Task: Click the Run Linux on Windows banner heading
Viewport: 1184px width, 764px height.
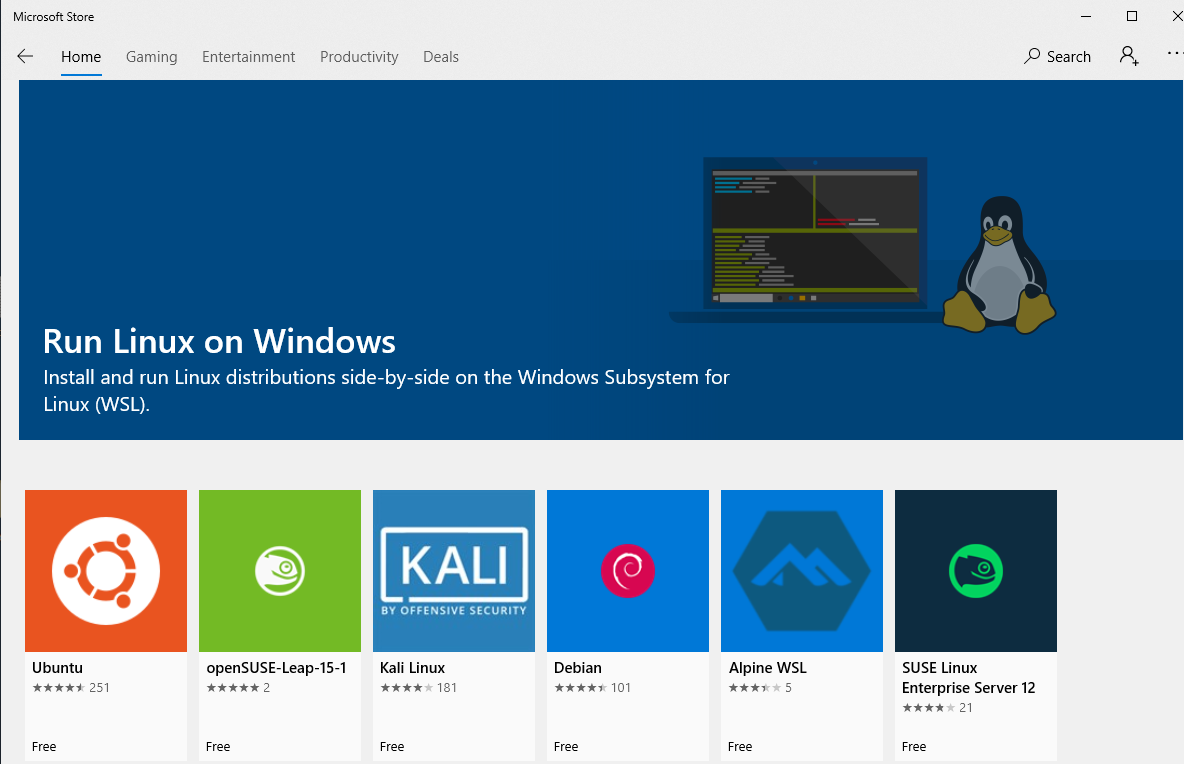Action: click(x=219, y=341)
